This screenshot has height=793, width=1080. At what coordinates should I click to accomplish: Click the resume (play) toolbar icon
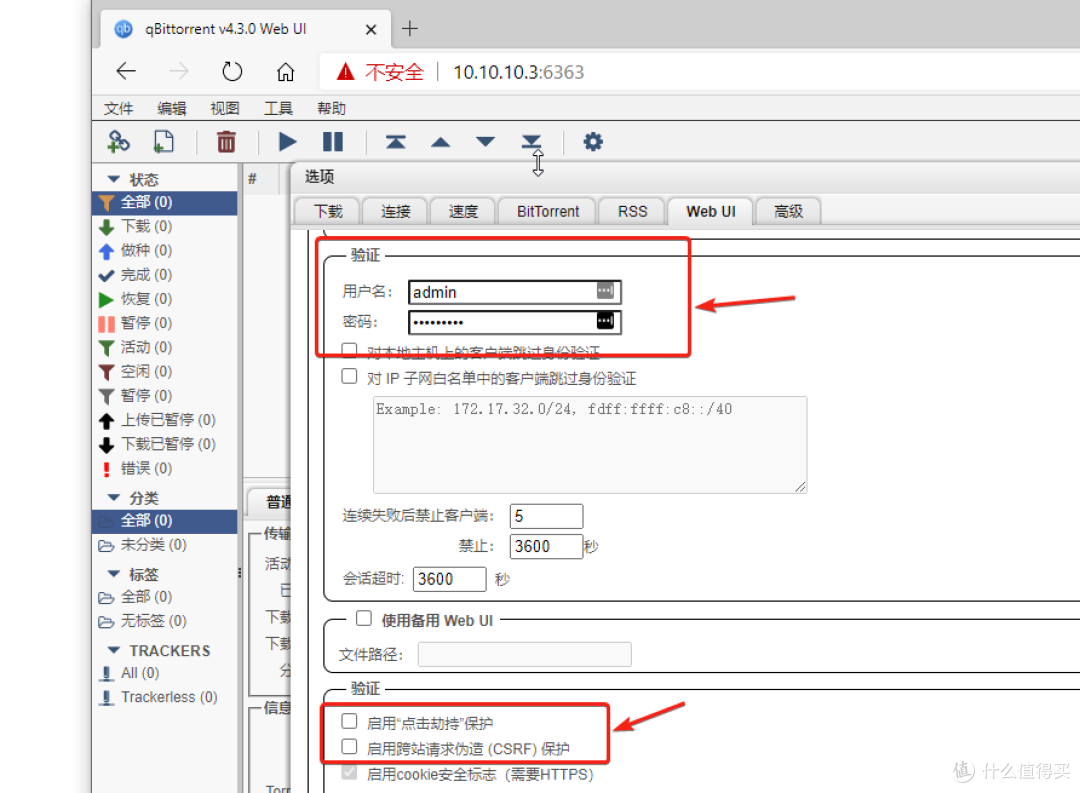coord(287,142)
